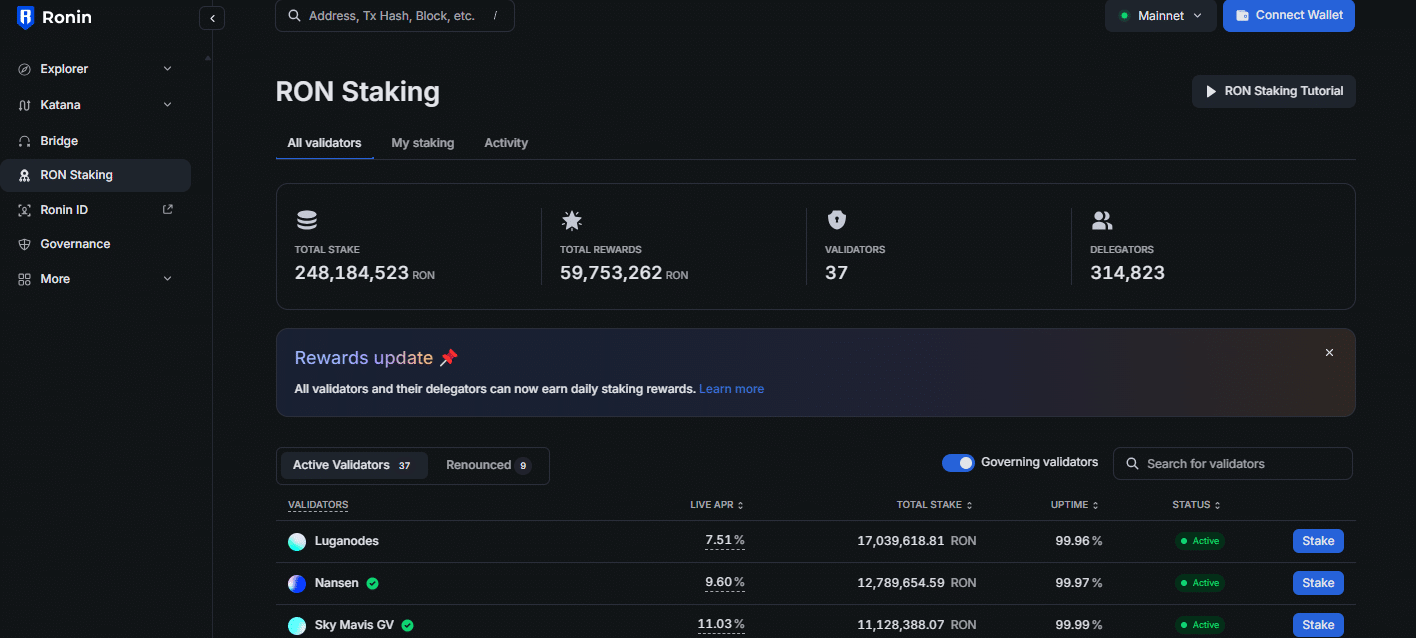Click the Bridge icon in sidebar
The width and height of the screenshot is (1416, 638).
[x=25, y=141]
